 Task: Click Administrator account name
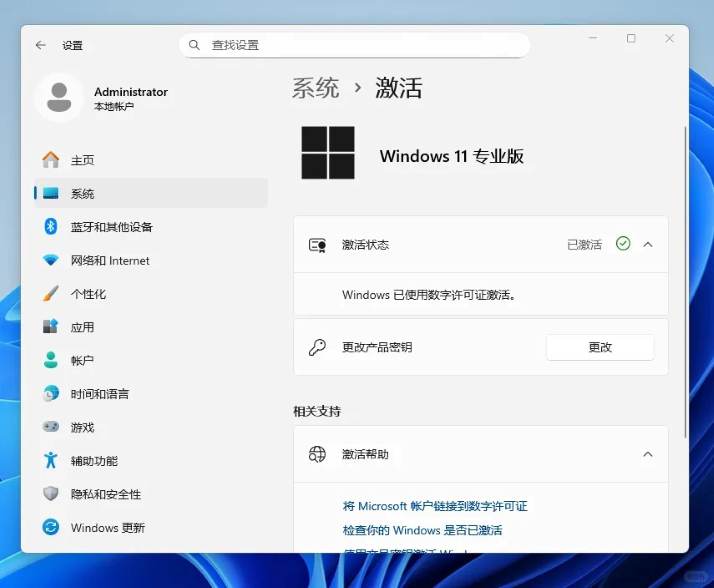pyautogui.click(x=131, y=92)
